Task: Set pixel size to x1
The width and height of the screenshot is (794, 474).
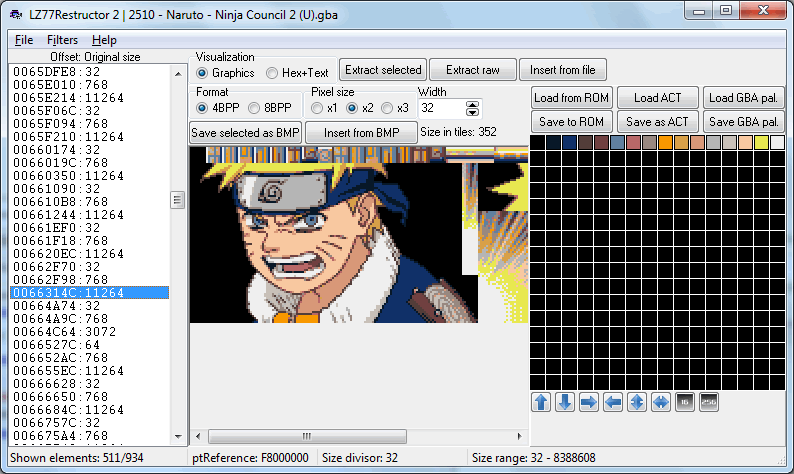Action: coord(325,108)
